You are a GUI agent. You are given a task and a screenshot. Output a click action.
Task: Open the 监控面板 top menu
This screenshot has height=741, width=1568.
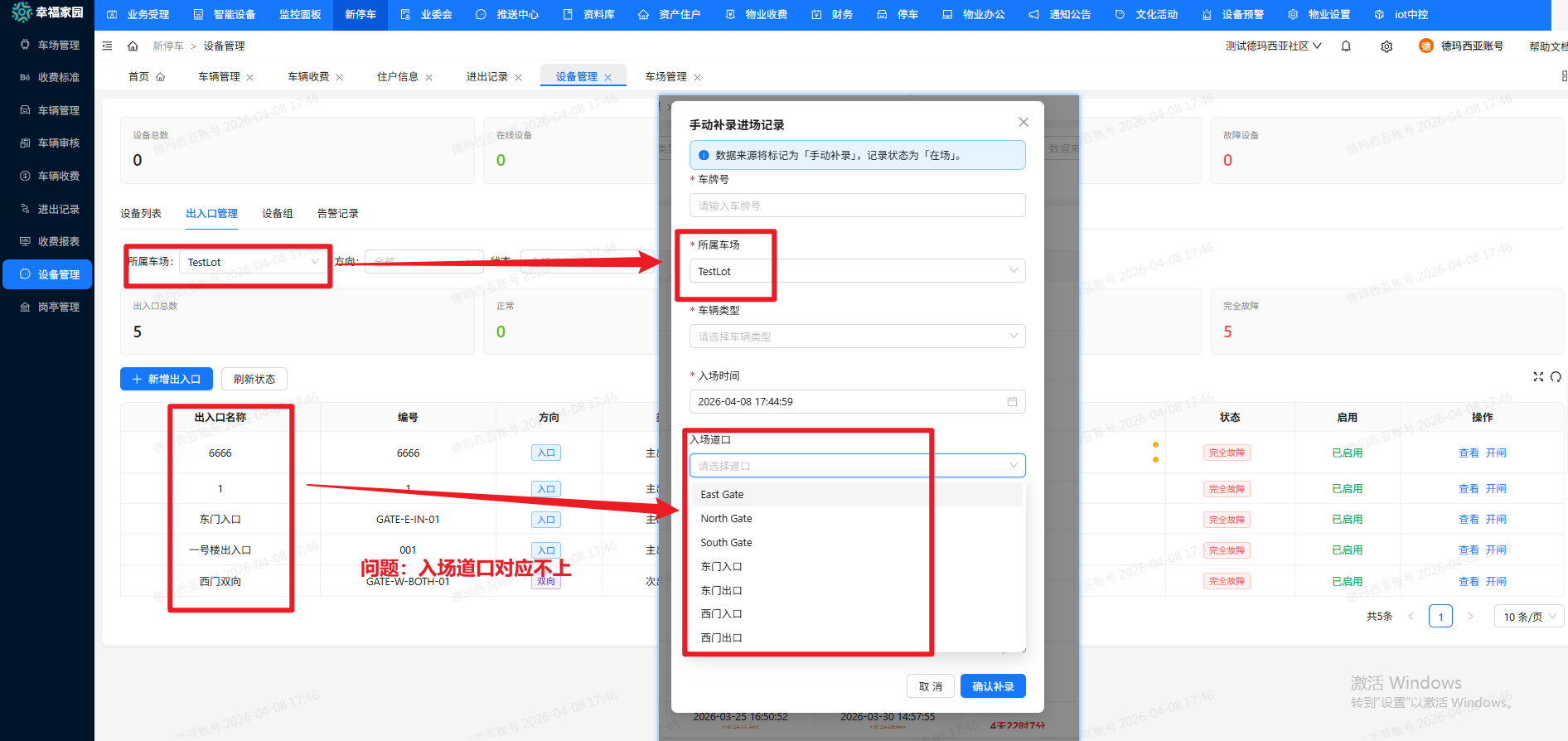[x=300, y=15]
